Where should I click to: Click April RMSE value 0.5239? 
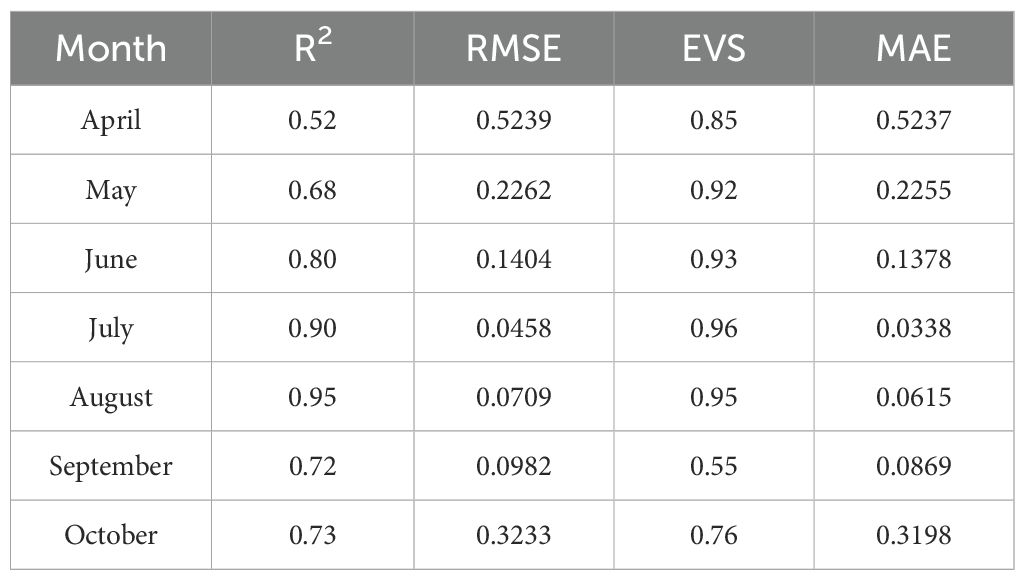[514, 120]
